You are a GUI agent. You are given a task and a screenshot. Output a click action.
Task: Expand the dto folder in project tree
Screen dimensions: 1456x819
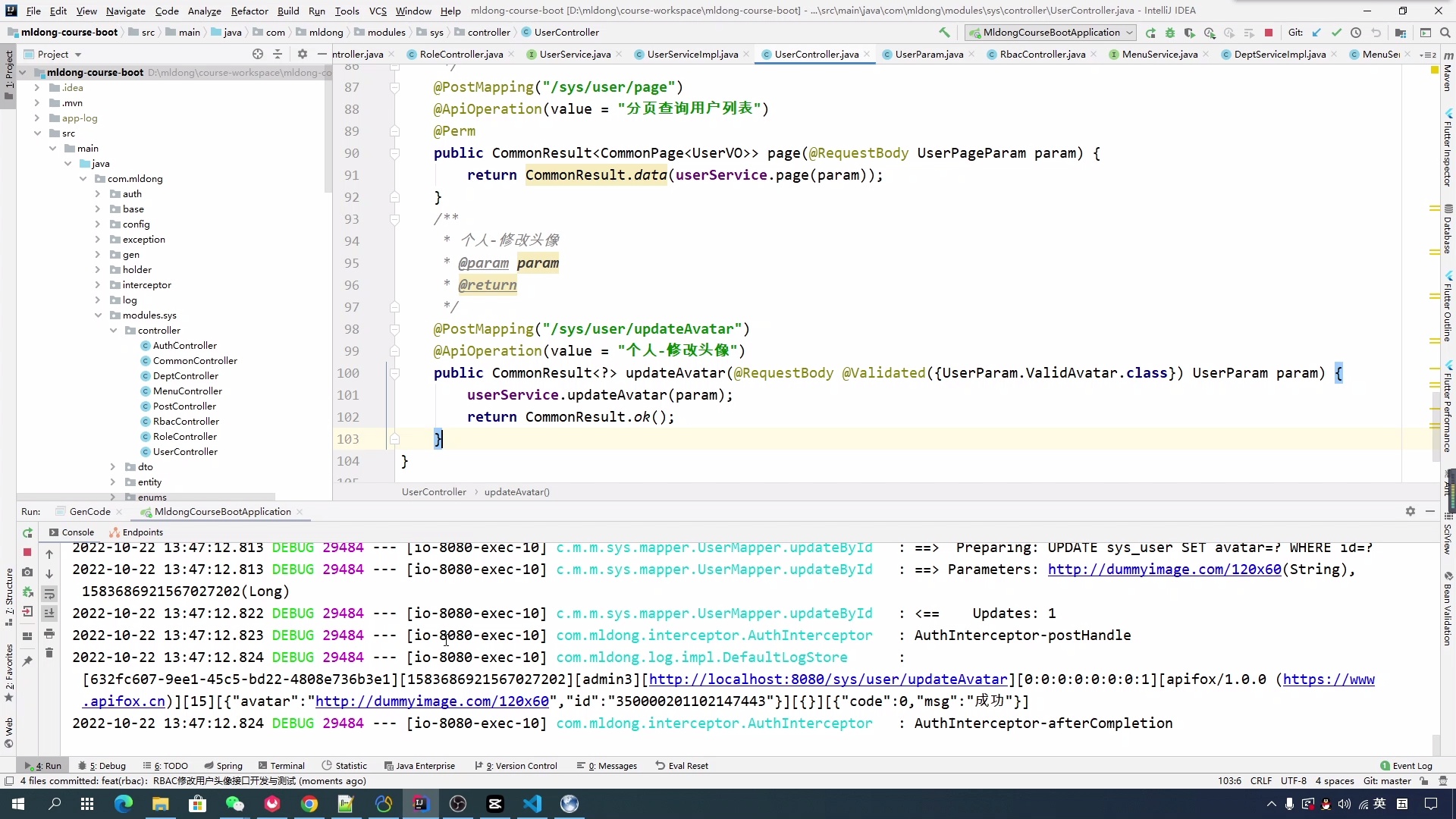pyautogui.click(x=113, y=467)
